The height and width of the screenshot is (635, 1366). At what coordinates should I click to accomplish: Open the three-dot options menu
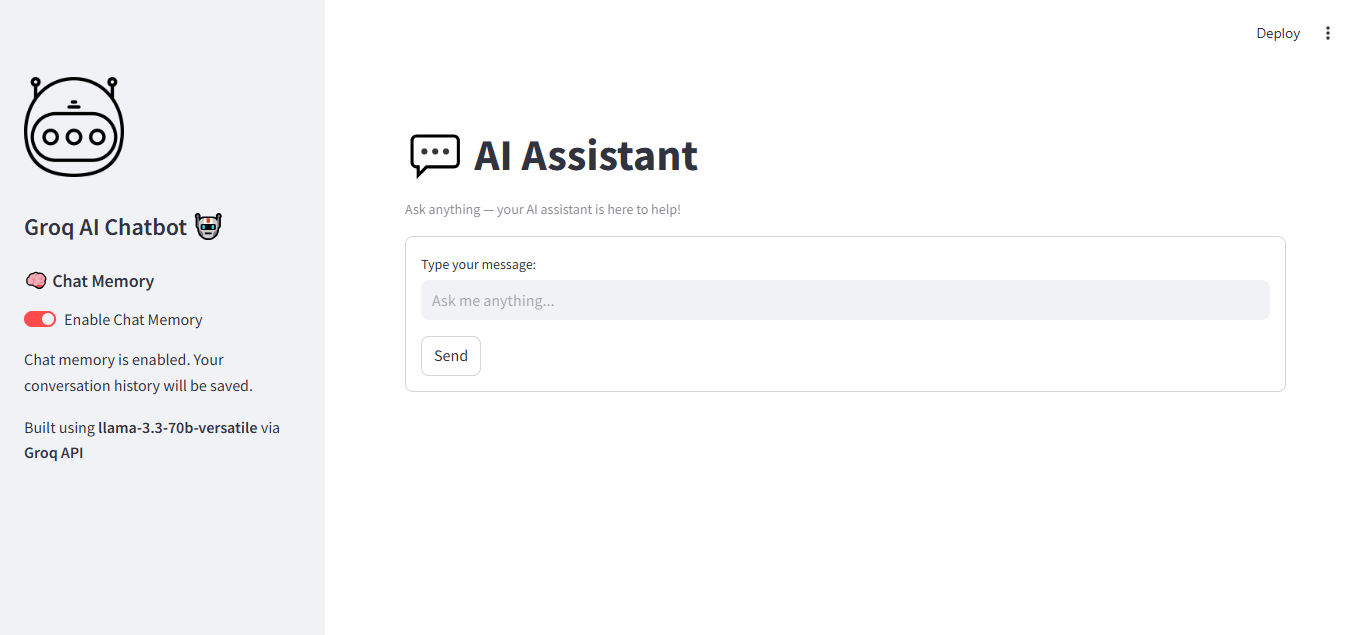(x=1328, y=32)
